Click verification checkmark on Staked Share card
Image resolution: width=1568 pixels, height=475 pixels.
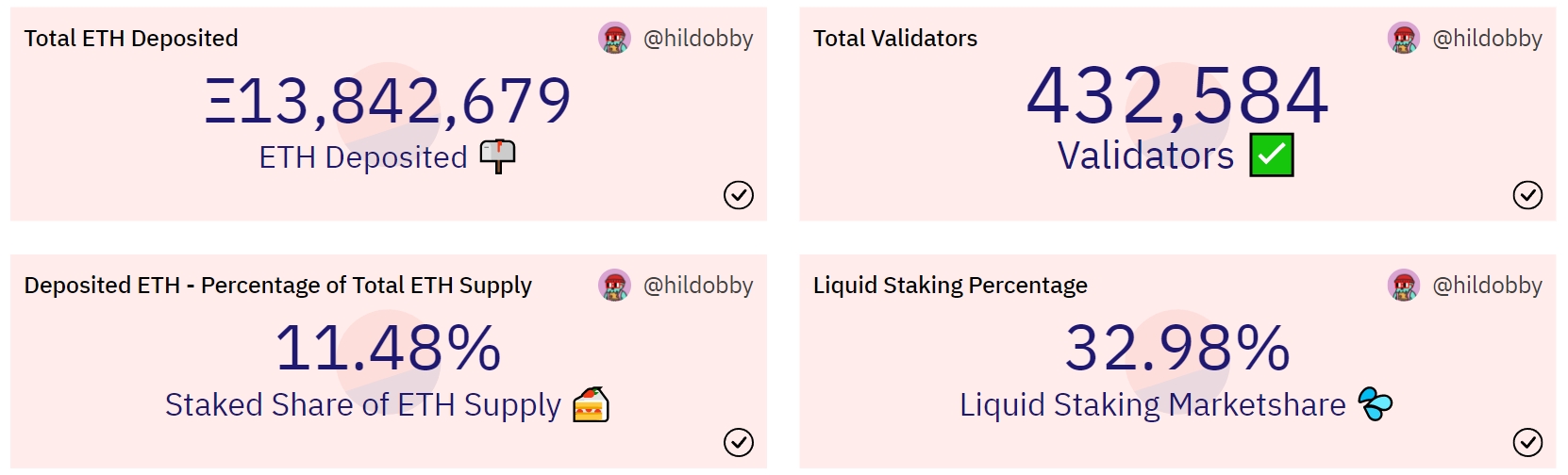(739, 442)
